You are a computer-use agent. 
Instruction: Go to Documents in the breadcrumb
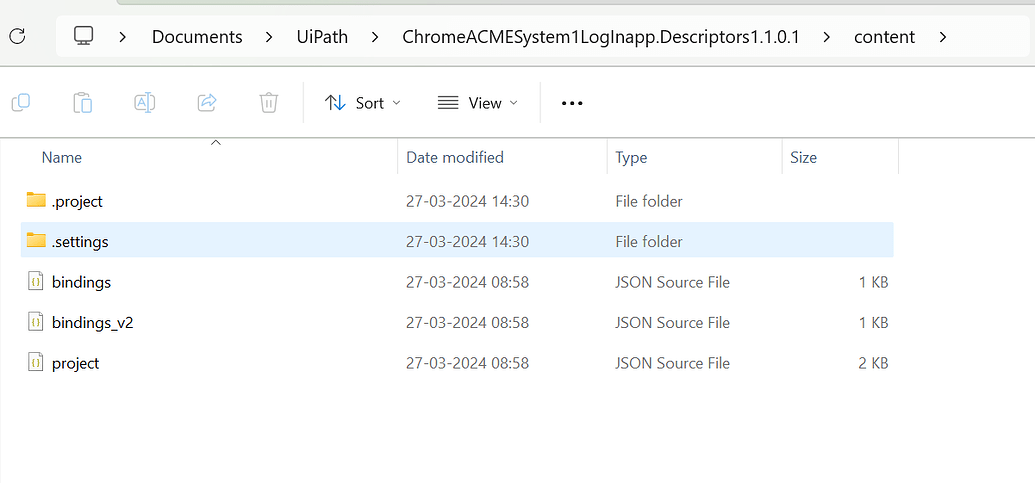tap(197, 37)
